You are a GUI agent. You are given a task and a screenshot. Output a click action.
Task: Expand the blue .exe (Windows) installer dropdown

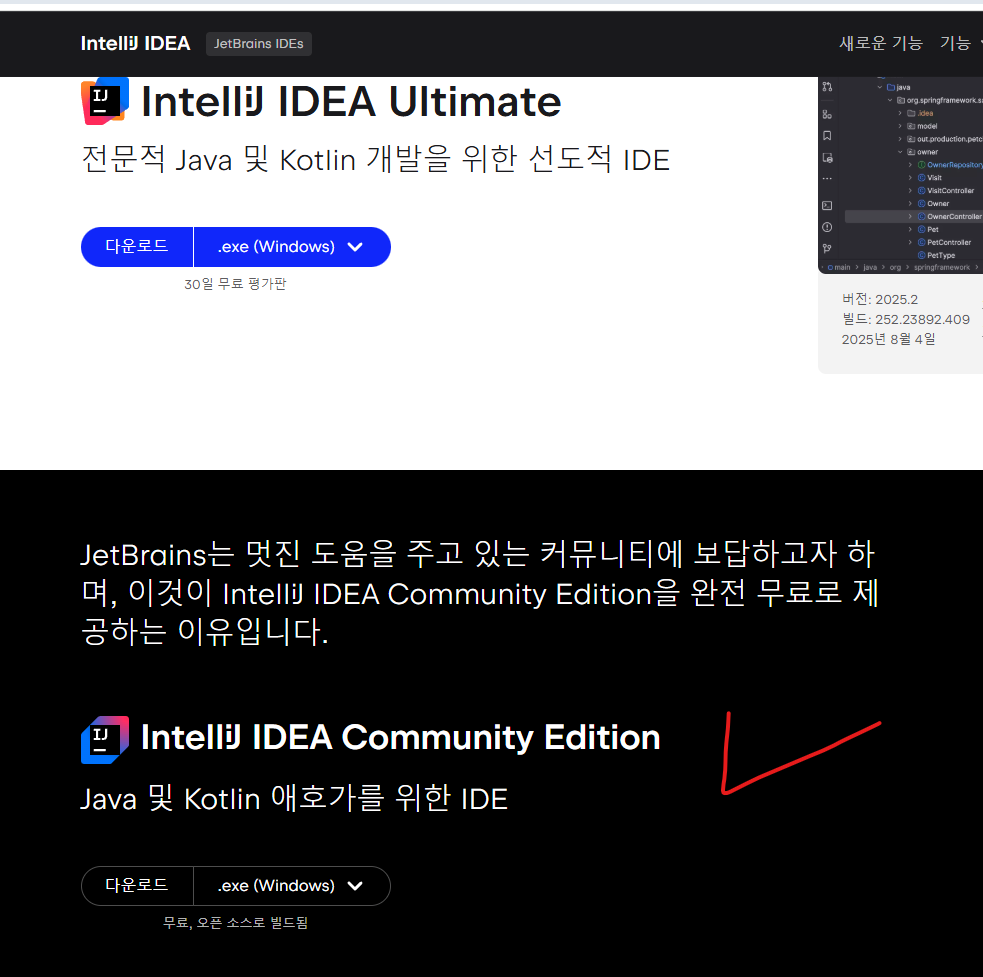(x=292, y=246)
